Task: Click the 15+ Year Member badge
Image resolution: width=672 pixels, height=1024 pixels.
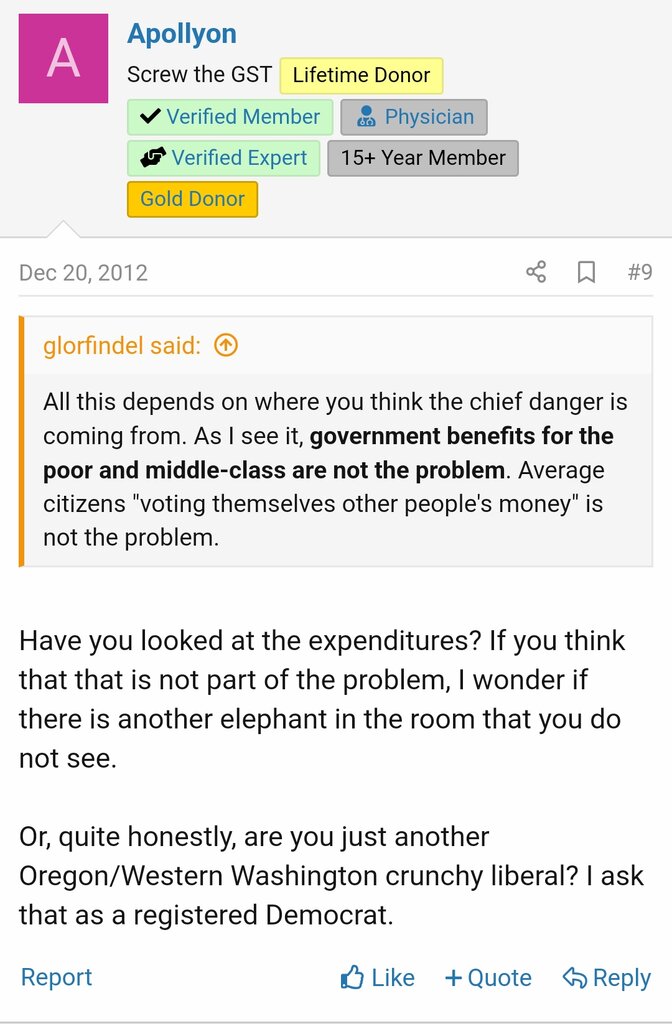Action: coord(423,158)
